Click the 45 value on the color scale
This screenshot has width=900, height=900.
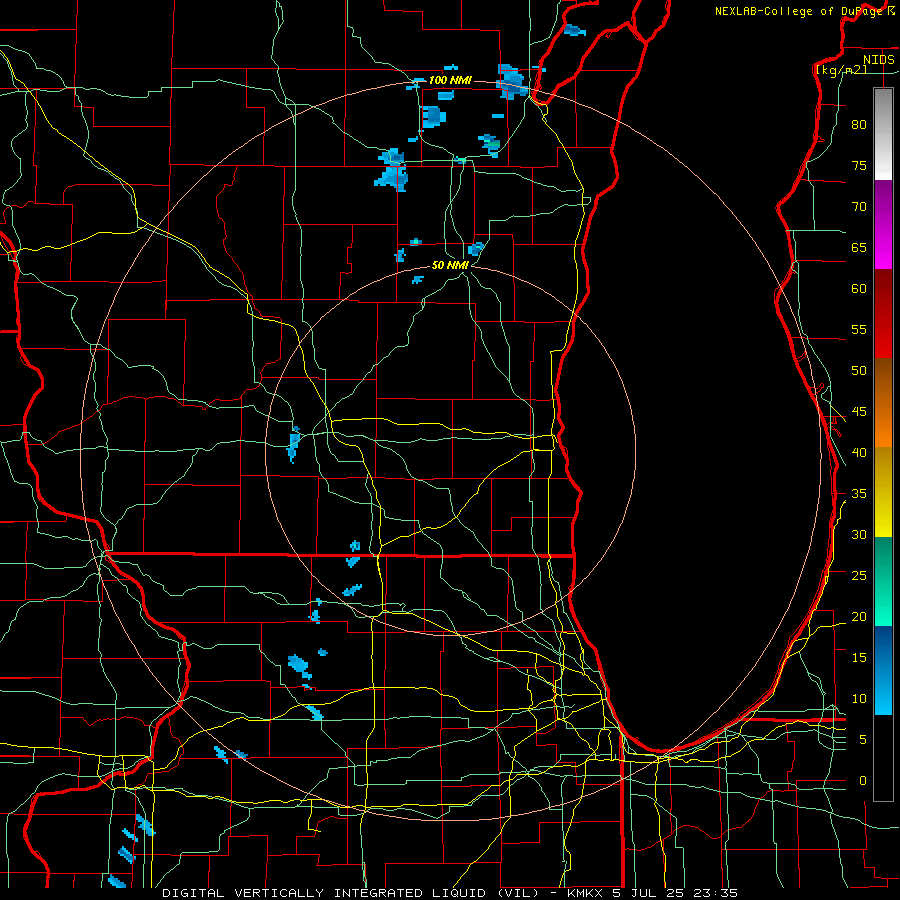859,412
